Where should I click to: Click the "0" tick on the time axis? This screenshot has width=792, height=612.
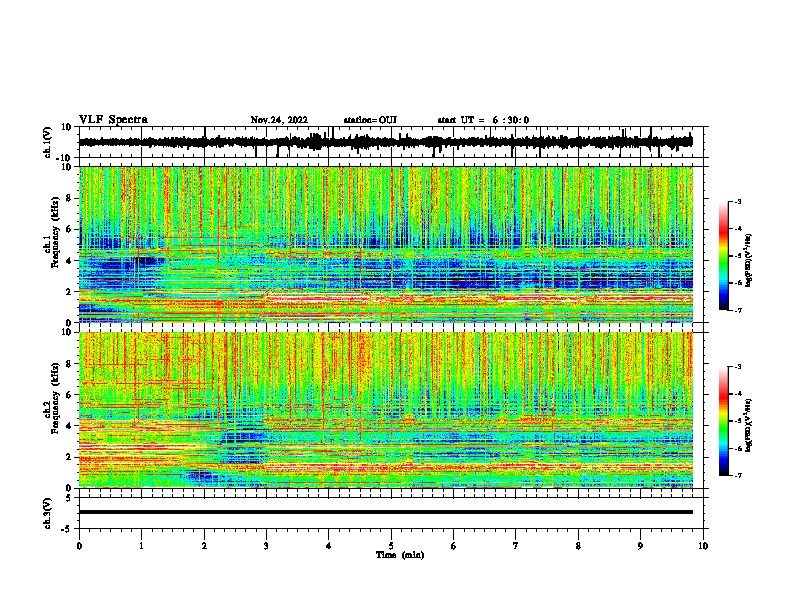pyautogui.click(x=79, y=546)
